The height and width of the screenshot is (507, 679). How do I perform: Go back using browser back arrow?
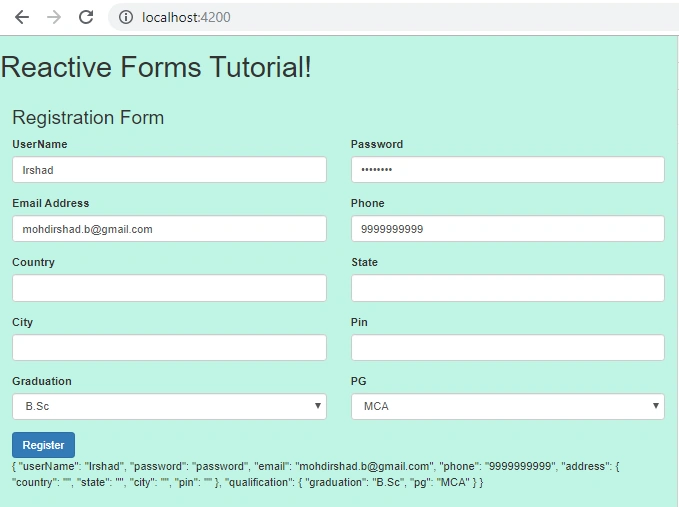(x=22, y=17)
